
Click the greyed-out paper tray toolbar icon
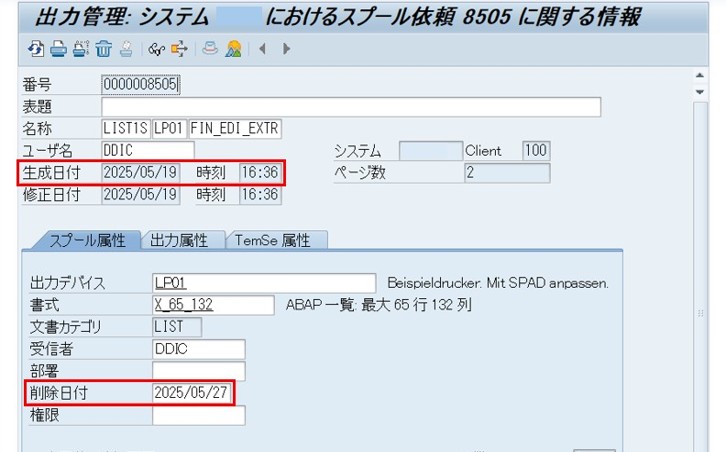coord(126,49)
